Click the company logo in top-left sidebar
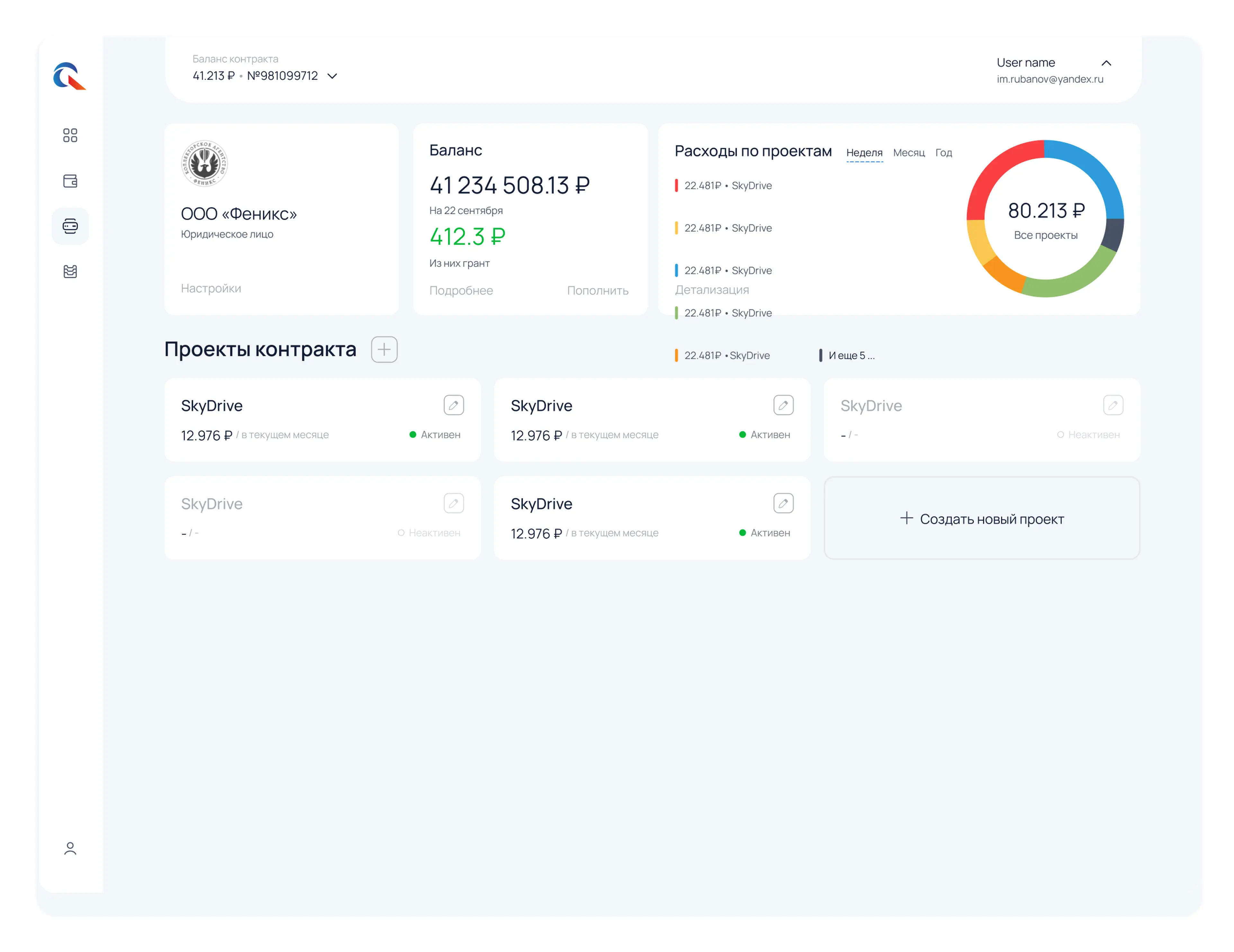 69,76
